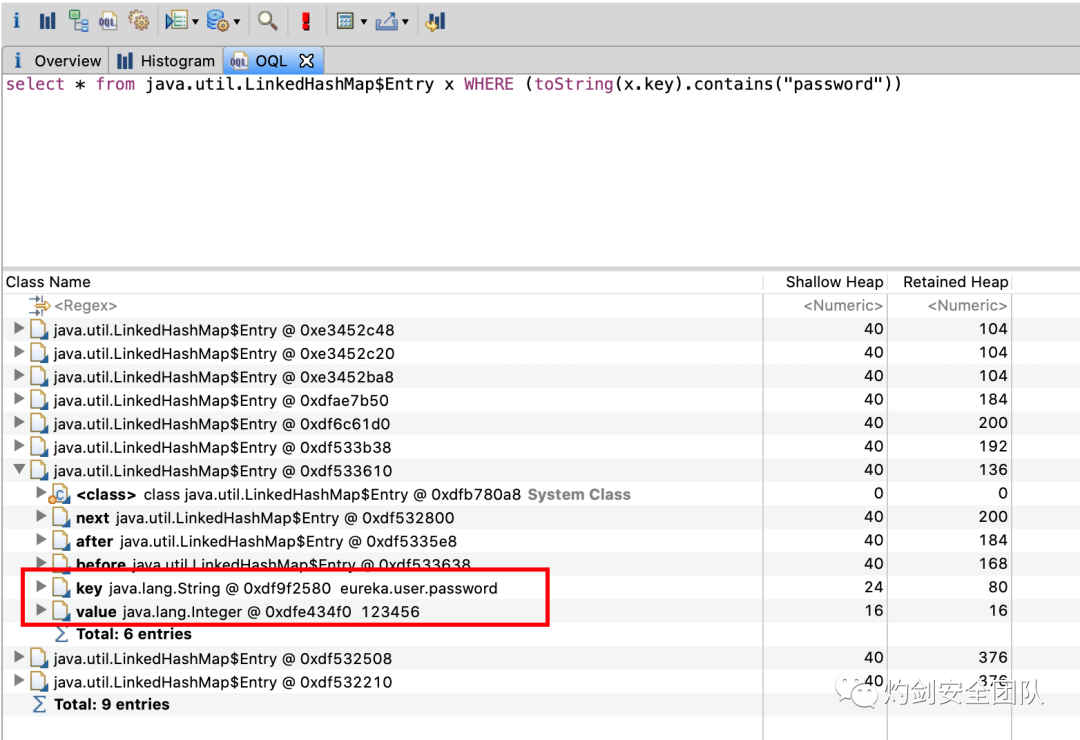Click inside the OQL query text editor
The image size is (1080, 740).
point(540,172)
